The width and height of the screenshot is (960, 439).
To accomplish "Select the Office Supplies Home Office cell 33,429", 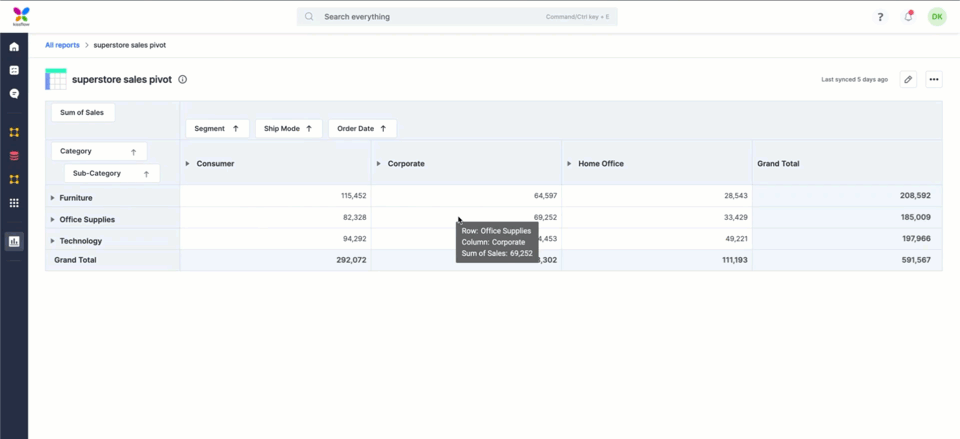I will (x=657, y=217).
